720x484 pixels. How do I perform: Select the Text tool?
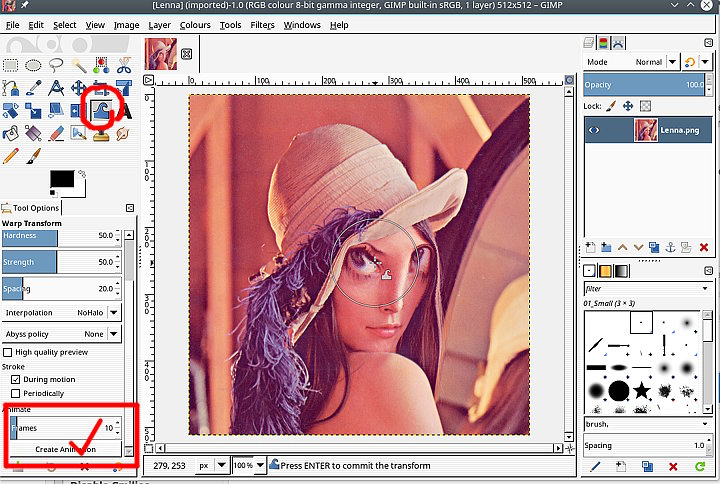pos(126,111)
